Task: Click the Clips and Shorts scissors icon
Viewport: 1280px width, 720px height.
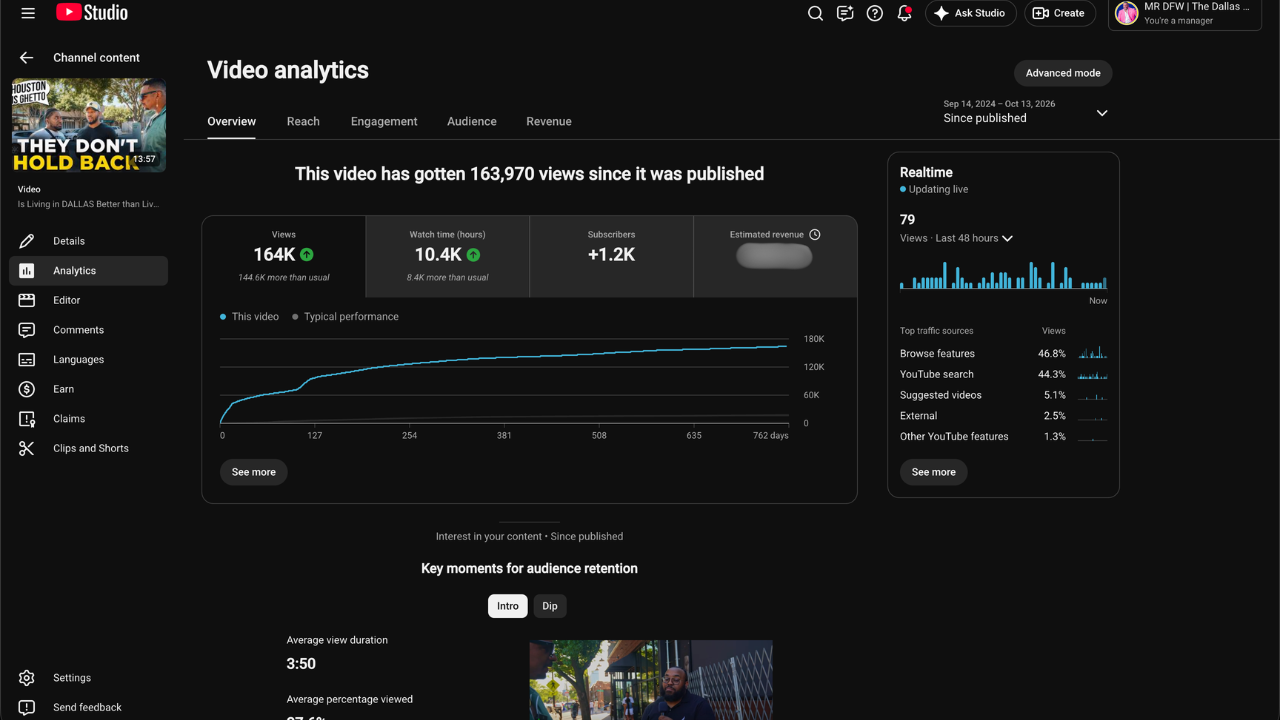Action: tap(27, 448)
